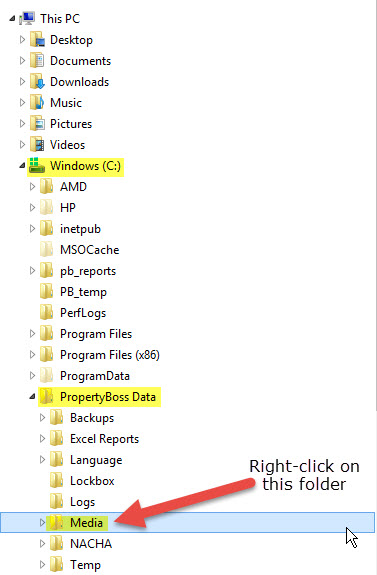Click the Desktop folder icon
The image size is (377, 575).
pyautogui.click(x=37, y=40)
